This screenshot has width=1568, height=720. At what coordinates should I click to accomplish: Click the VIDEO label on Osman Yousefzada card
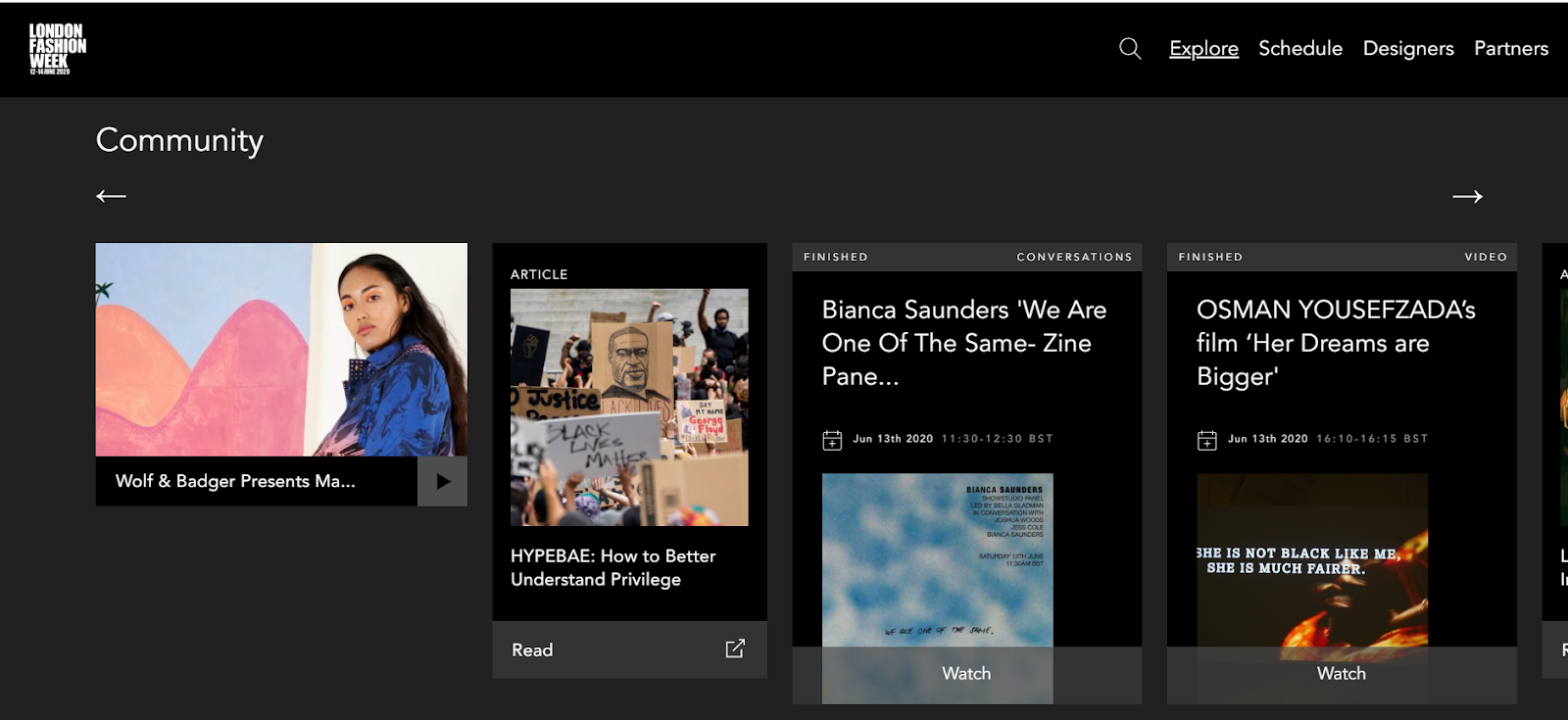click(x=1486, y=257)
